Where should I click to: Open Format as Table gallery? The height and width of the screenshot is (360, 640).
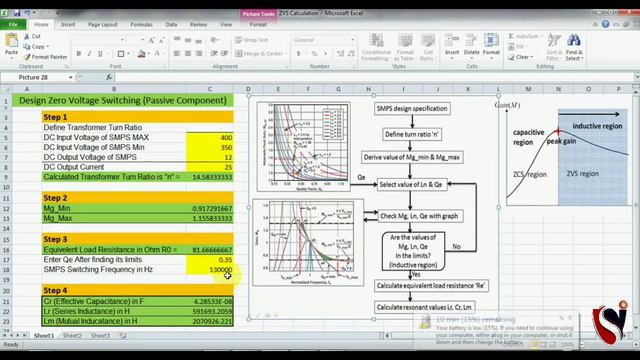[x=405, y=47]
